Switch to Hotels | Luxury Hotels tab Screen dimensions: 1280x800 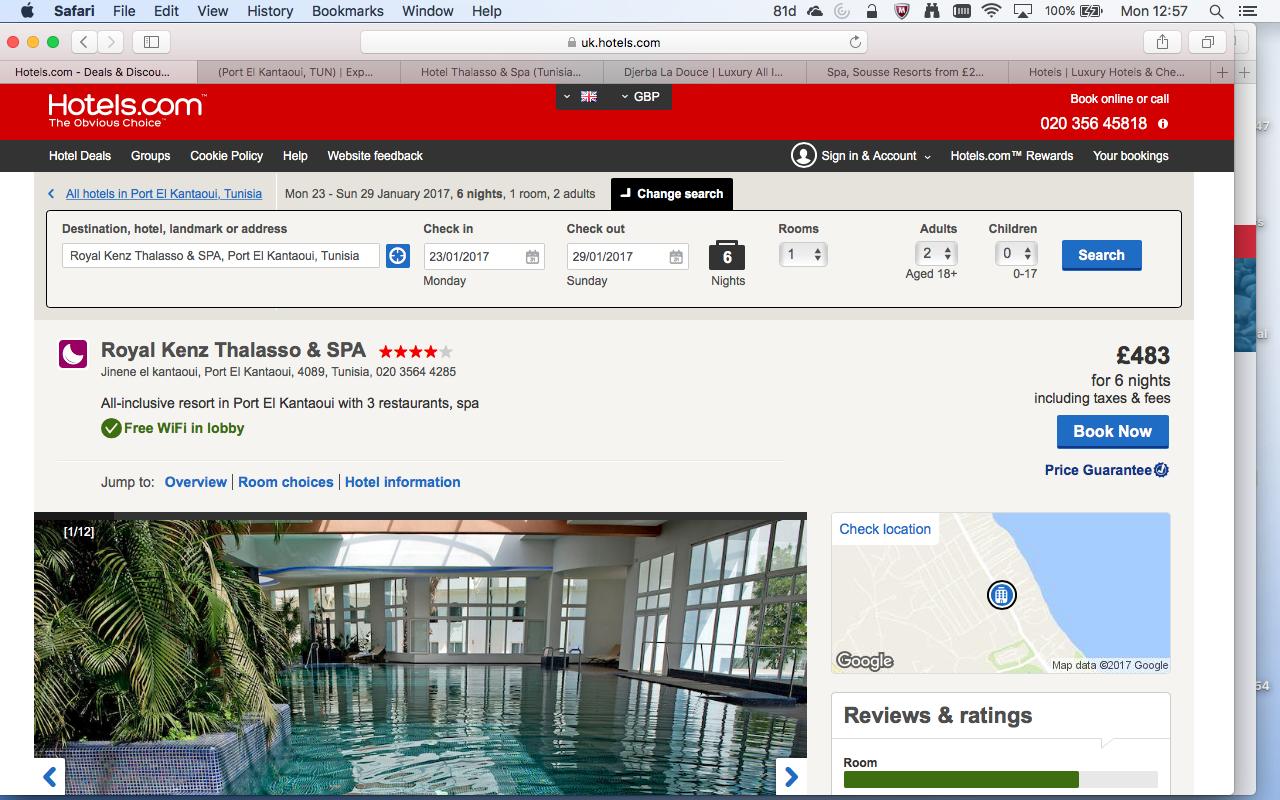[x=1107, y=72]
